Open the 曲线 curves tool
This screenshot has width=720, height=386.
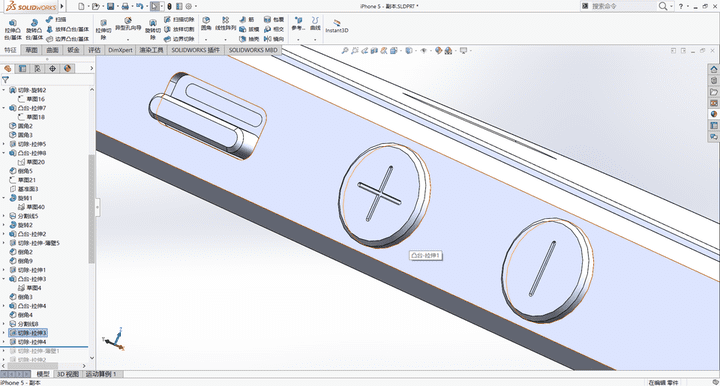tap(315, 24)
